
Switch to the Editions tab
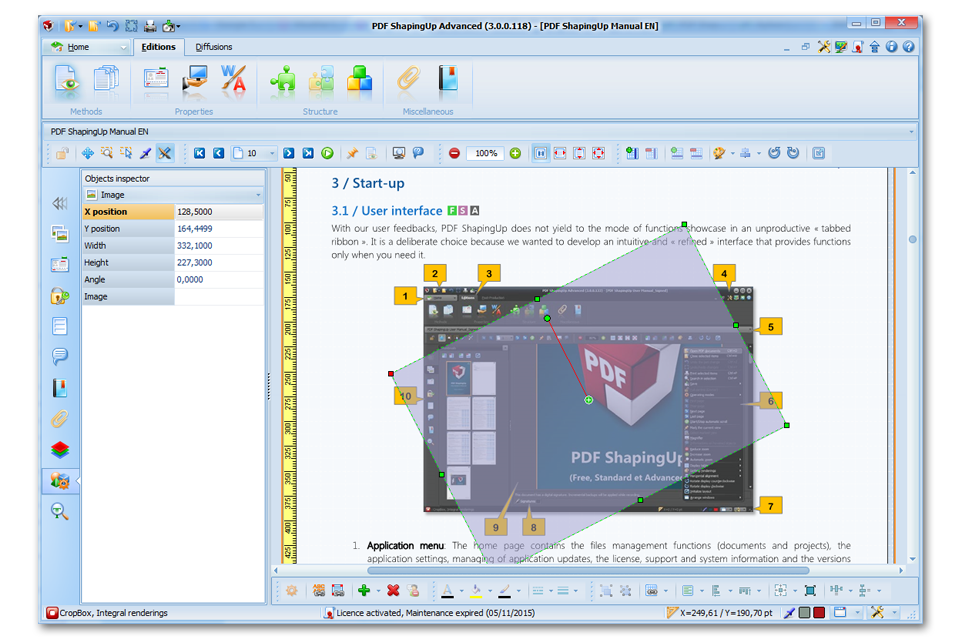pos(158,47)
